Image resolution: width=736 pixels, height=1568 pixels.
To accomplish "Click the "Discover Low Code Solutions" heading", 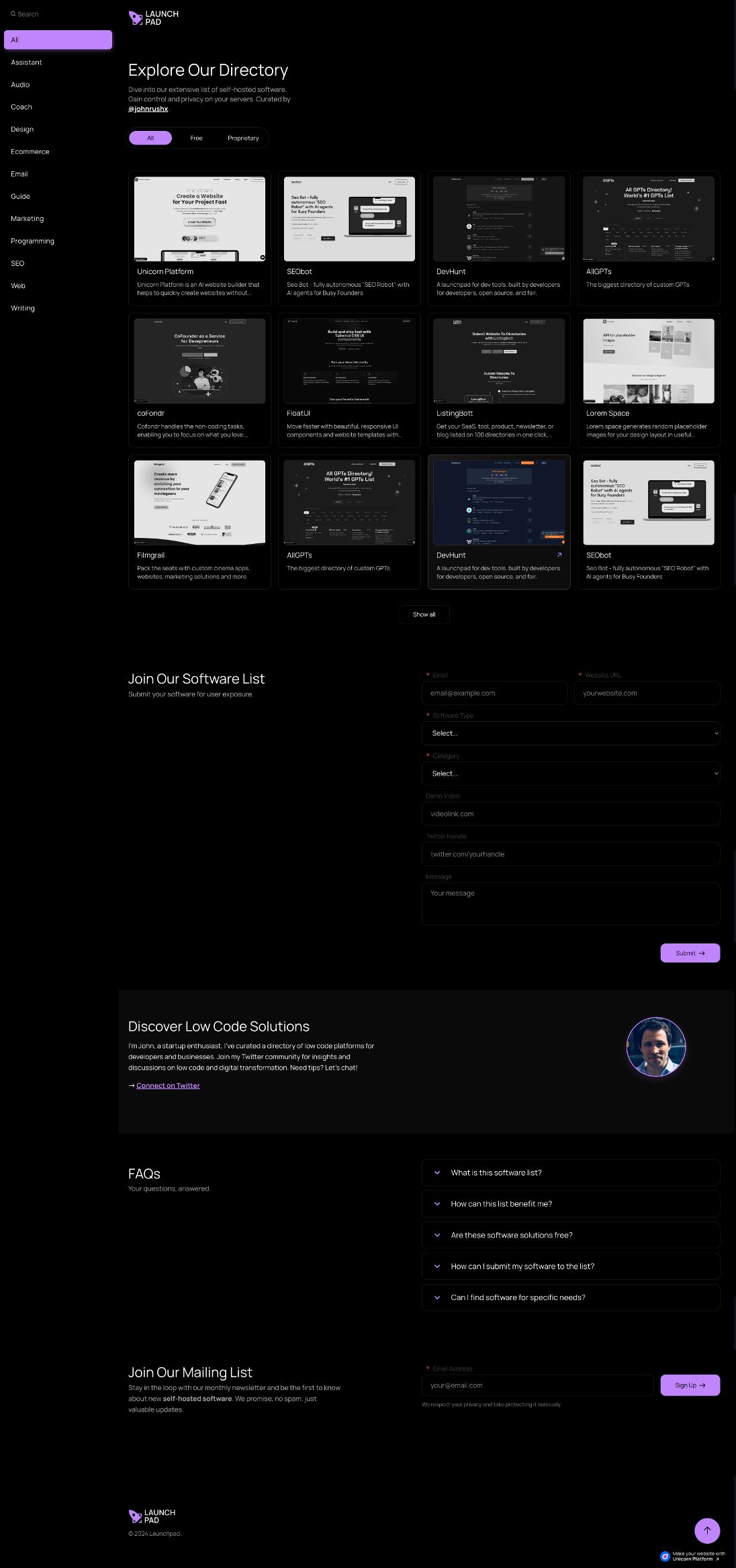I will point(219,1026).
